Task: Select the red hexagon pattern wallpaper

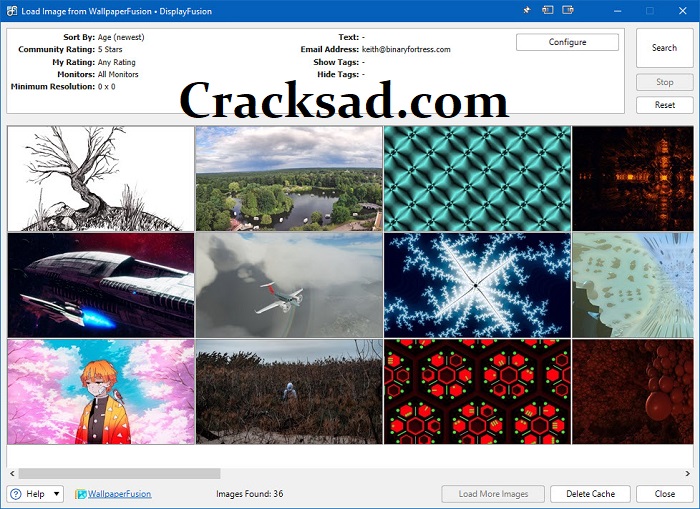Action: point(477,392)
